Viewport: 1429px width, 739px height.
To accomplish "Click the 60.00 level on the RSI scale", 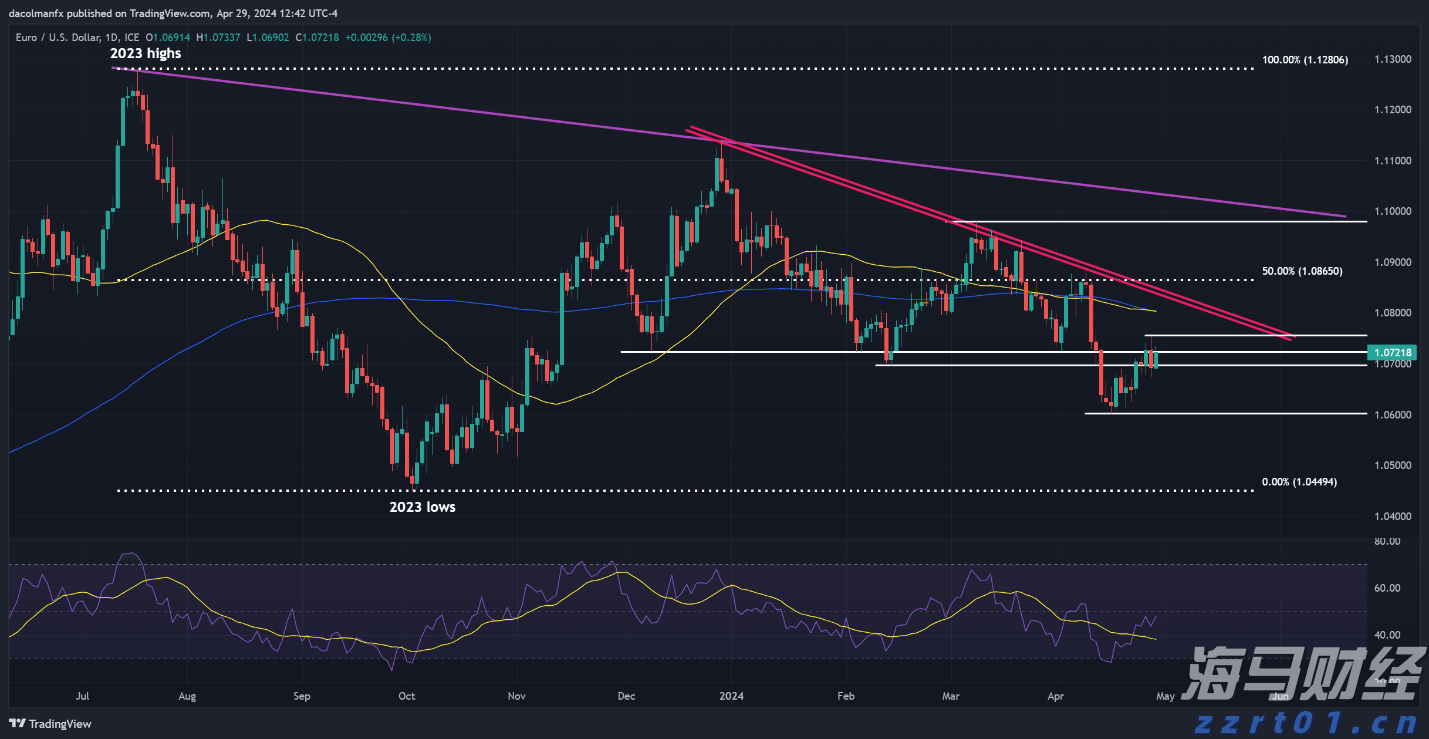I will coord(1387,588).
